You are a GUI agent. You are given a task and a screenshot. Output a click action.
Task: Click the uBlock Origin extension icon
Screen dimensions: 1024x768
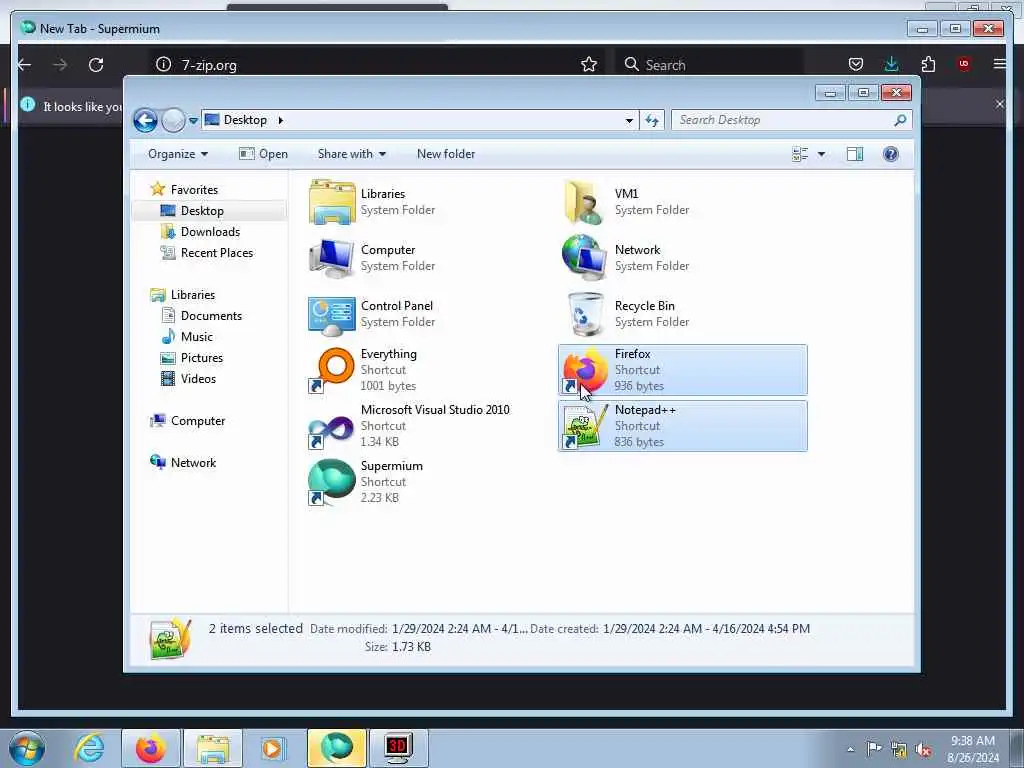pyautogui.click(x=964, y=64)
